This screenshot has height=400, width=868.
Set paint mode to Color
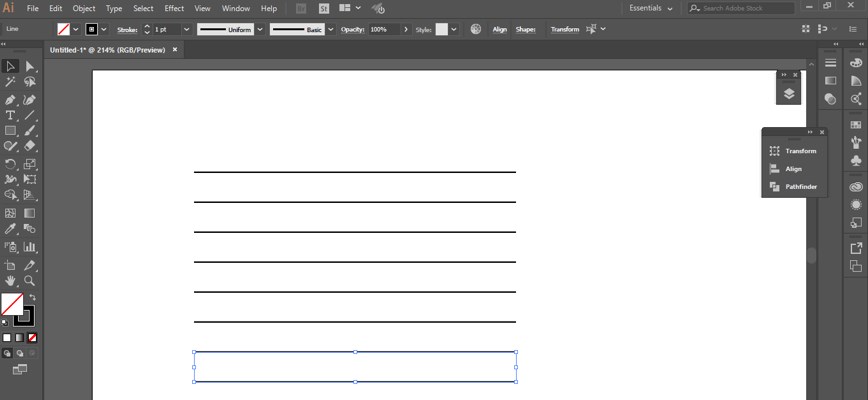pyautogui.click(x=7, y=337)
